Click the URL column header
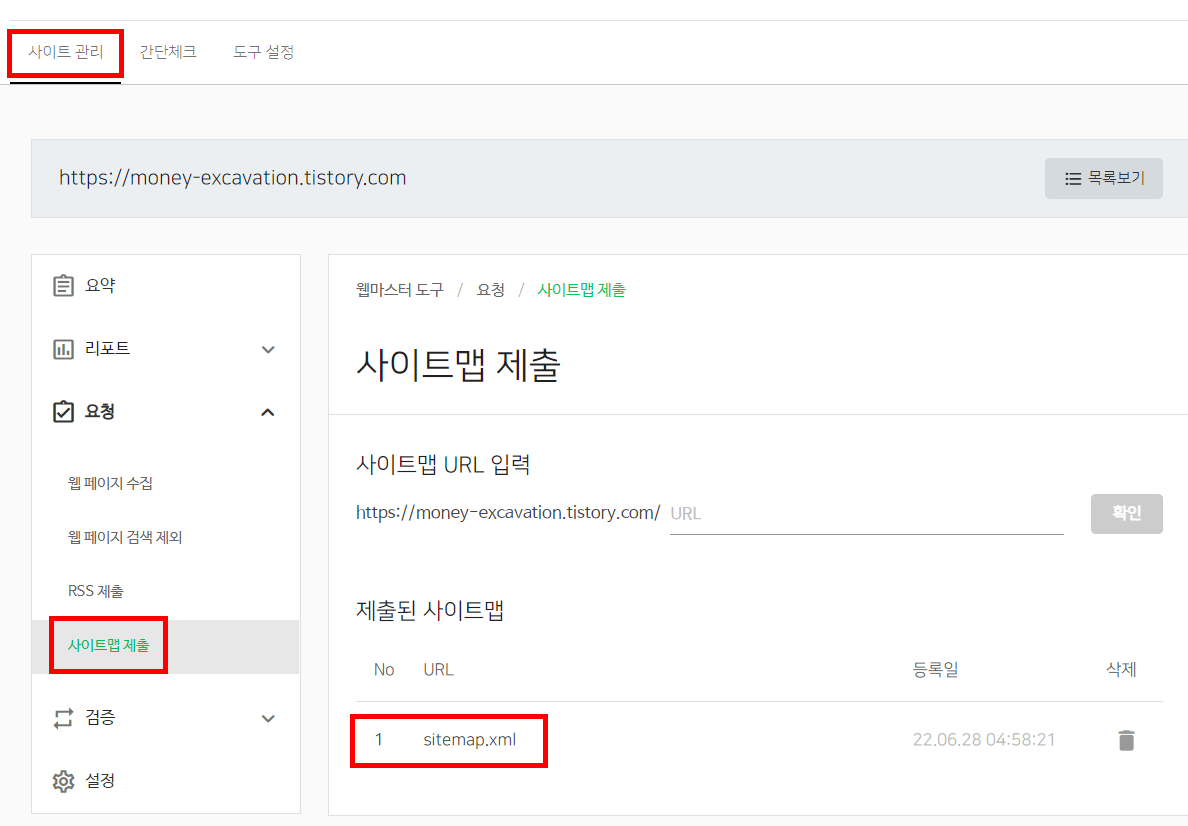The width and height of the screenshot is (1188, 826). tap(438, 670)
